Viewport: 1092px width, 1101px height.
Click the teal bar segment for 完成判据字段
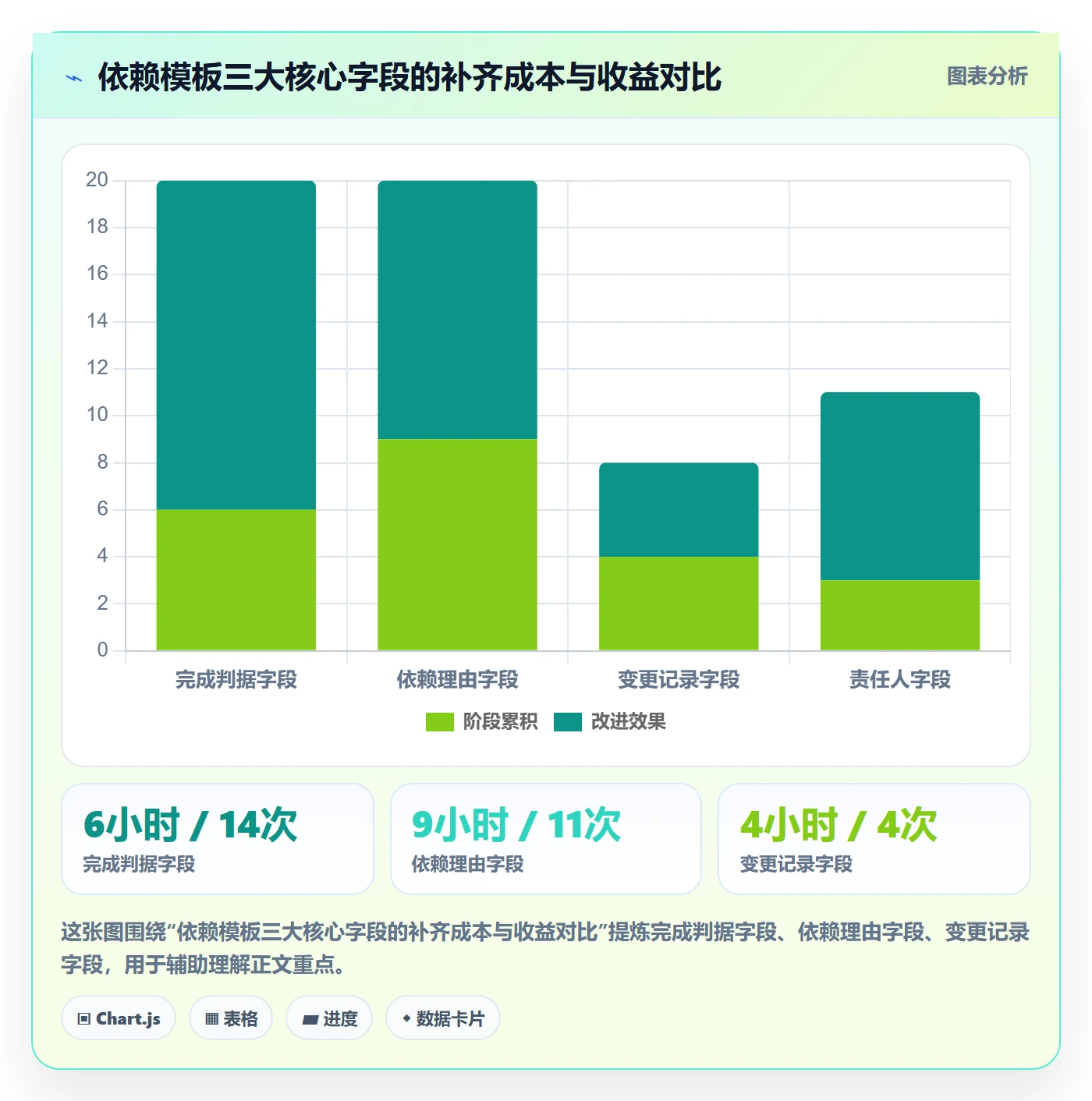236,345
